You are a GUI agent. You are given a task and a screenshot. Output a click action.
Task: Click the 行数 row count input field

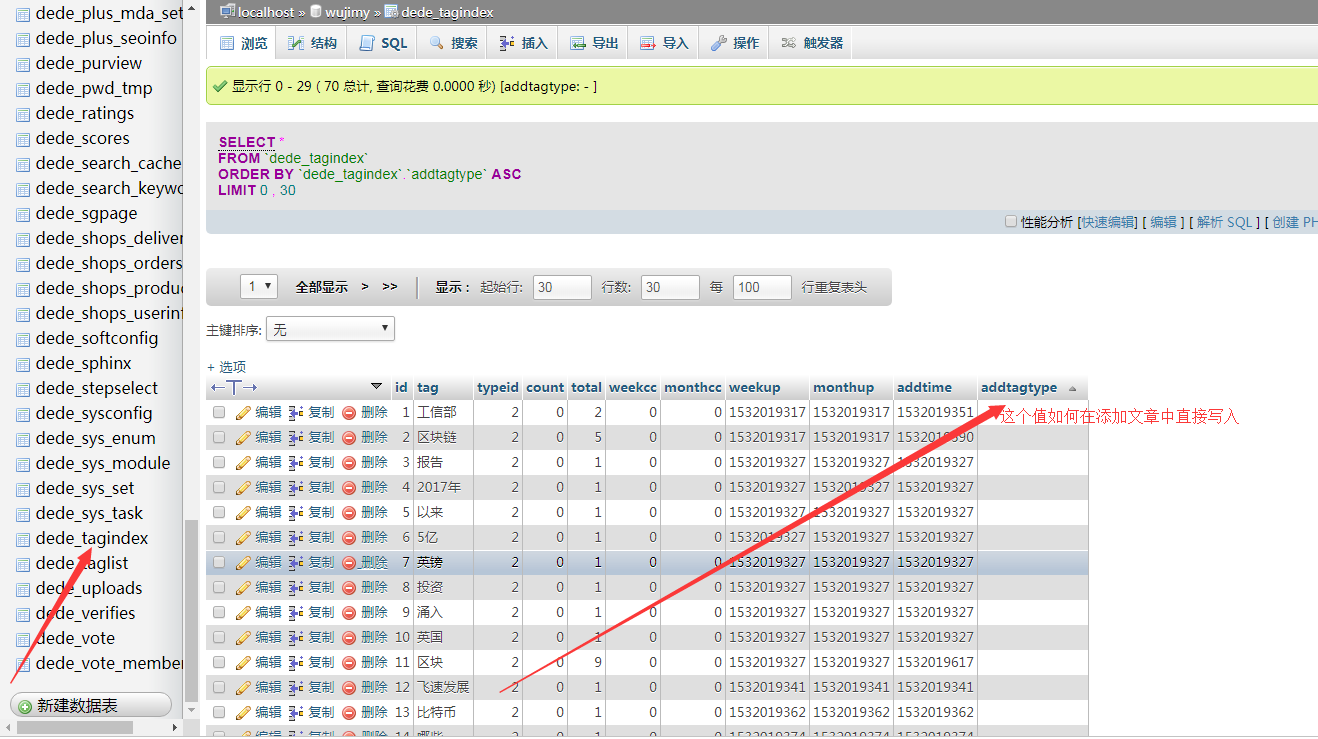tap(670, 287)
